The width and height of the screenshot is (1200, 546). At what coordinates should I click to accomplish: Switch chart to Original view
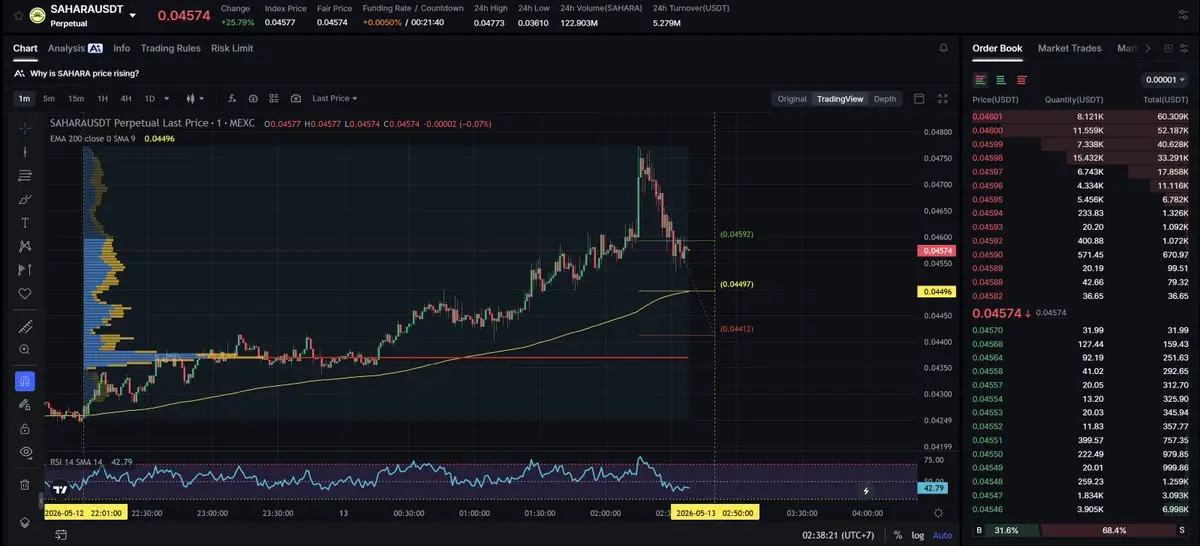tap(792, 99)
